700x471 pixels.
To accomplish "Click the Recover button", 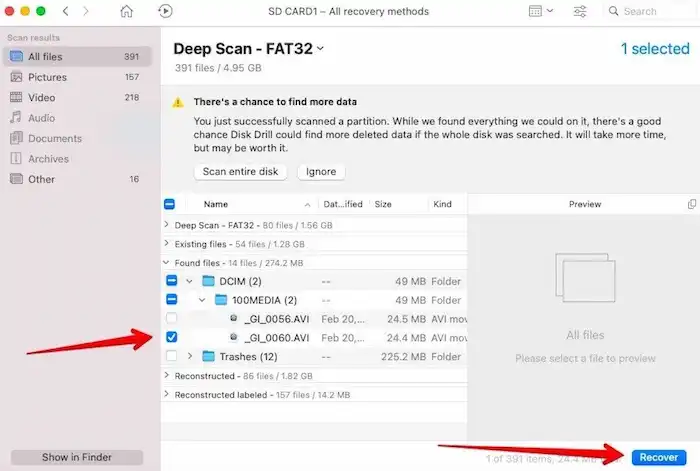I will coord(658,457).
